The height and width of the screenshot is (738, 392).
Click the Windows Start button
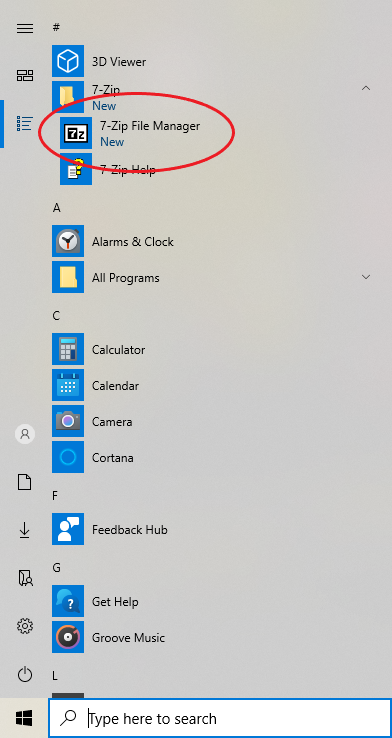click(24, 718)
